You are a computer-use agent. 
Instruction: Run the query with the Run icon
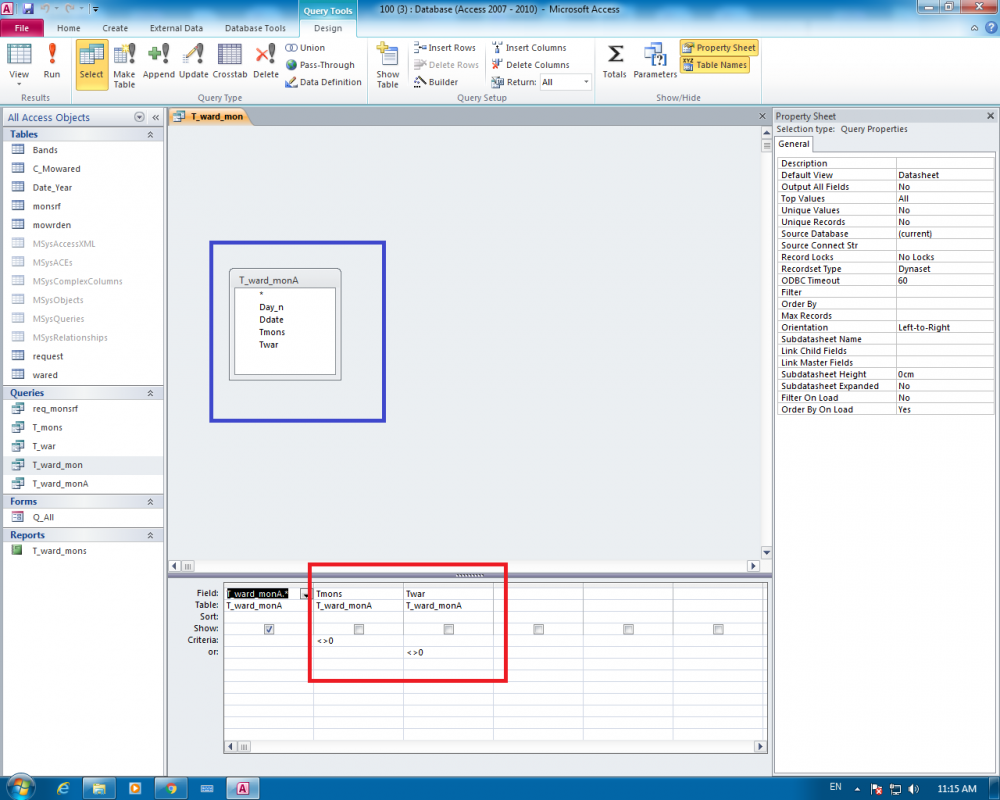pos(52,62)
